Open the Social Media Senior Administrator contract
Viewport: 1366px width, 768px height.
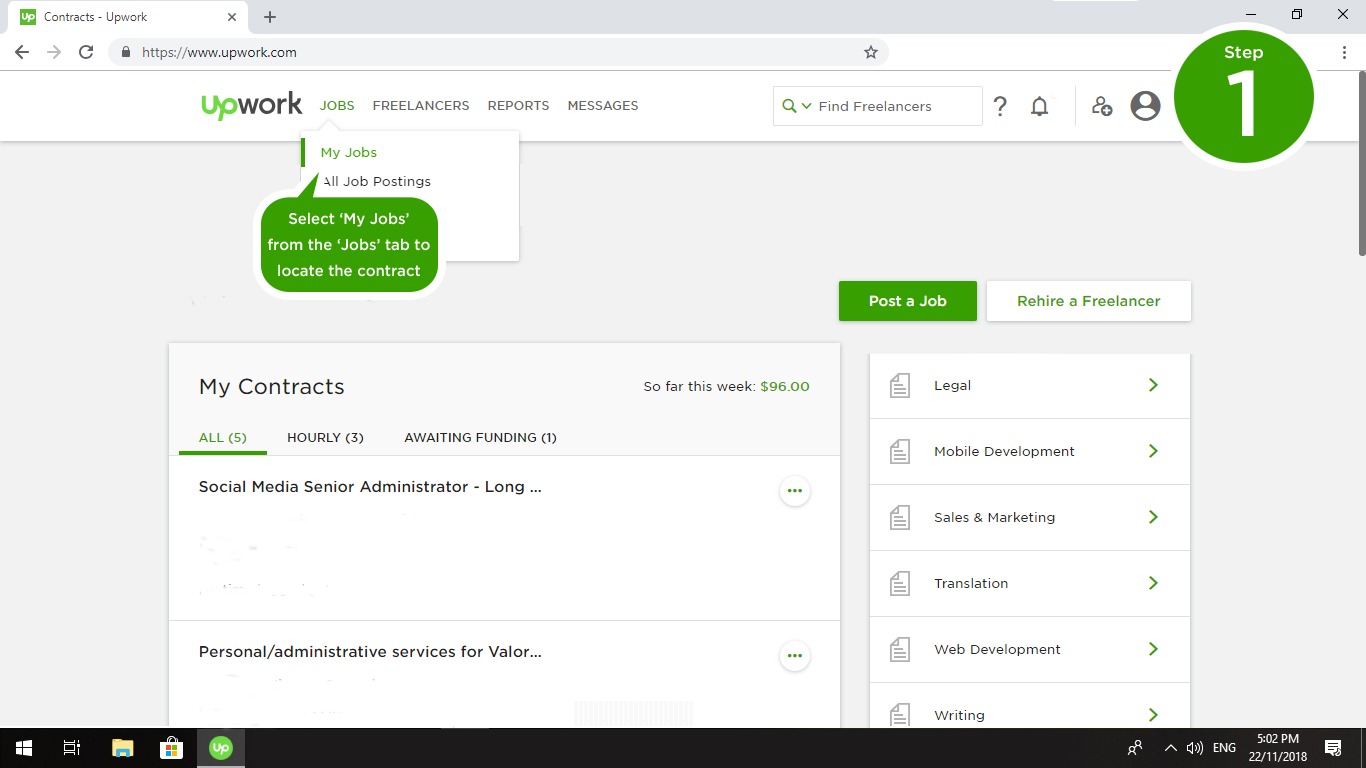tap(370, 487)
